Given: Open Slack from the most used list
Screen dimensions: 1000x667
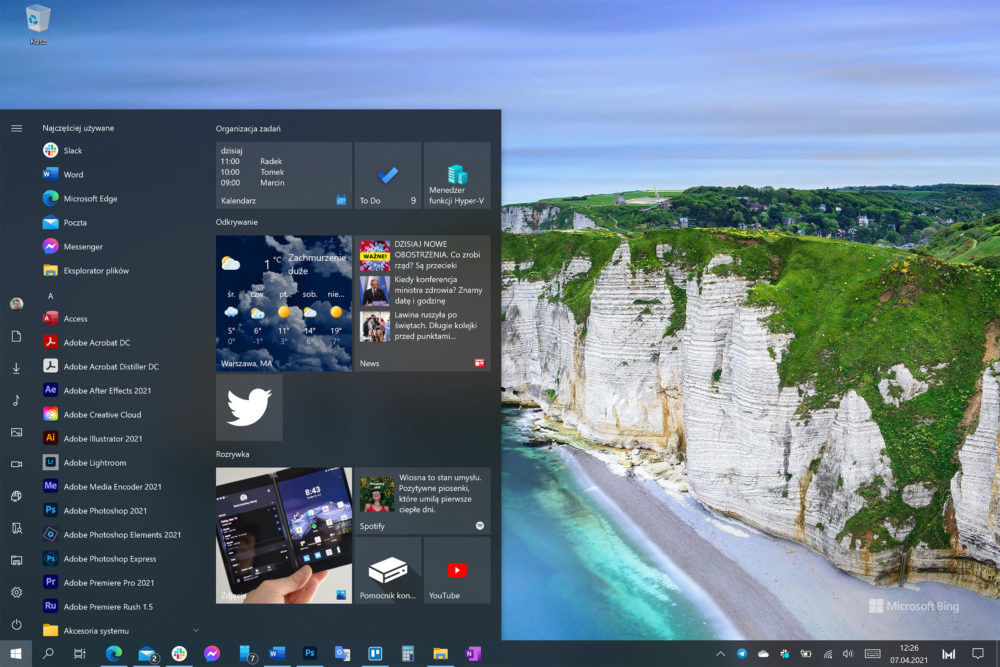Looking at the screenshot, I should 72,150.
